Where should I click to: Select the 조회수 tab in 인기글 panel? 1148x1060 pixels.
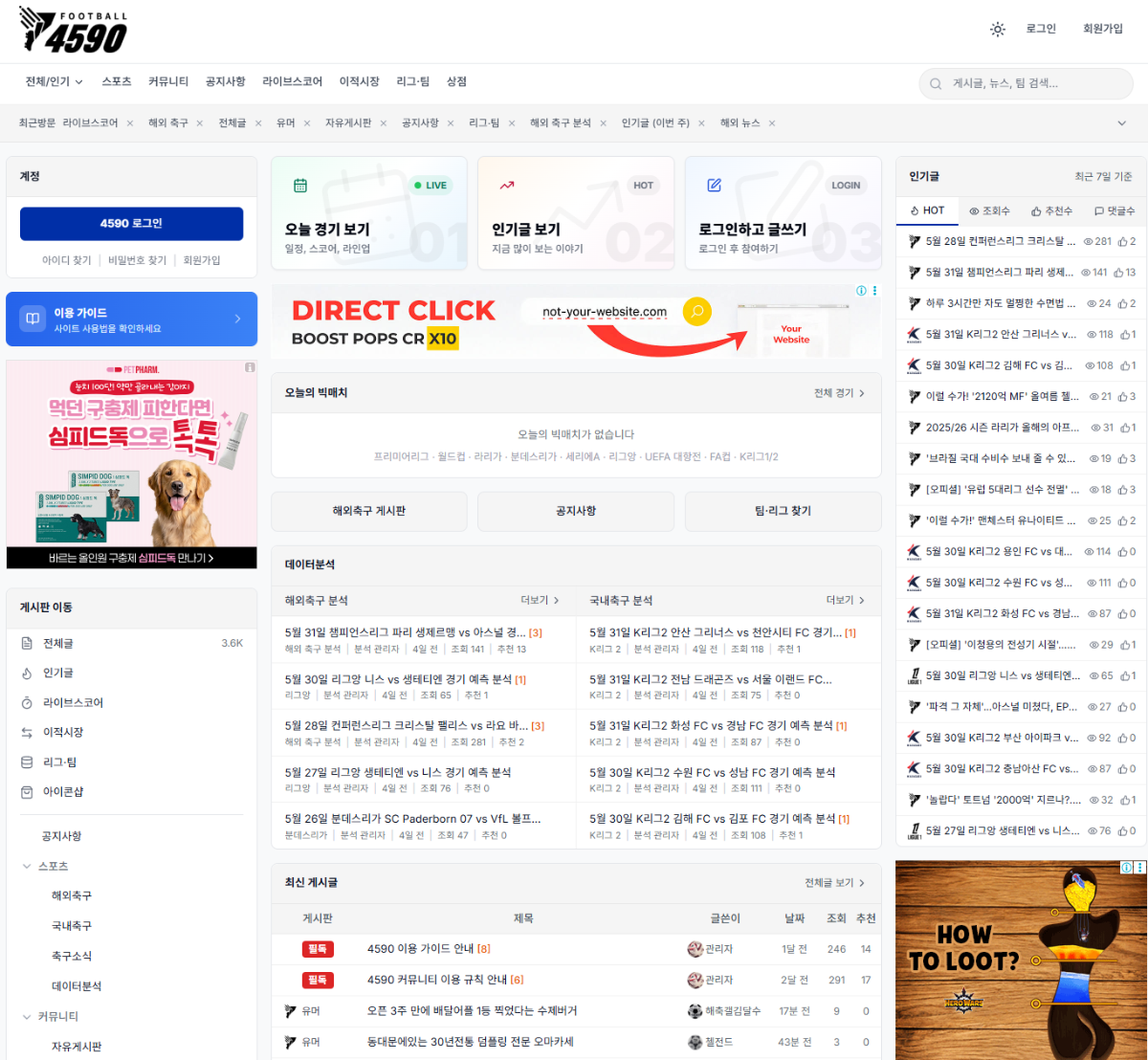(x=989, y=210)
